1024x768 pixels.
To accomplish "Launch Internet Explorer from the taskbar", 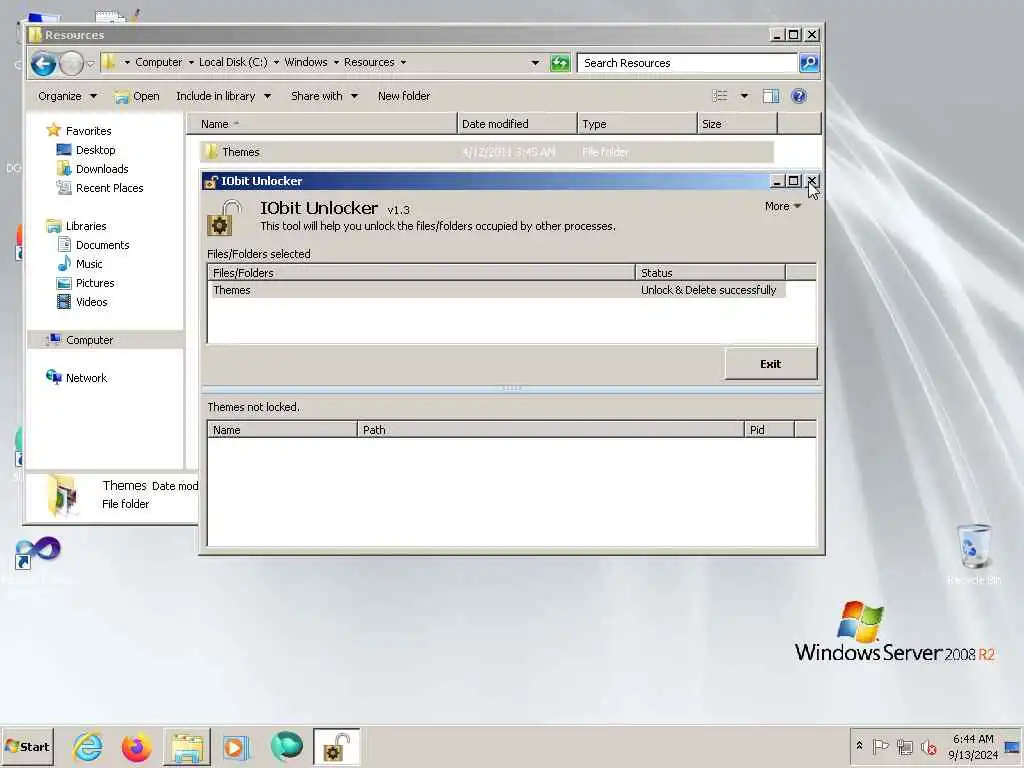I will click(88, 746).
